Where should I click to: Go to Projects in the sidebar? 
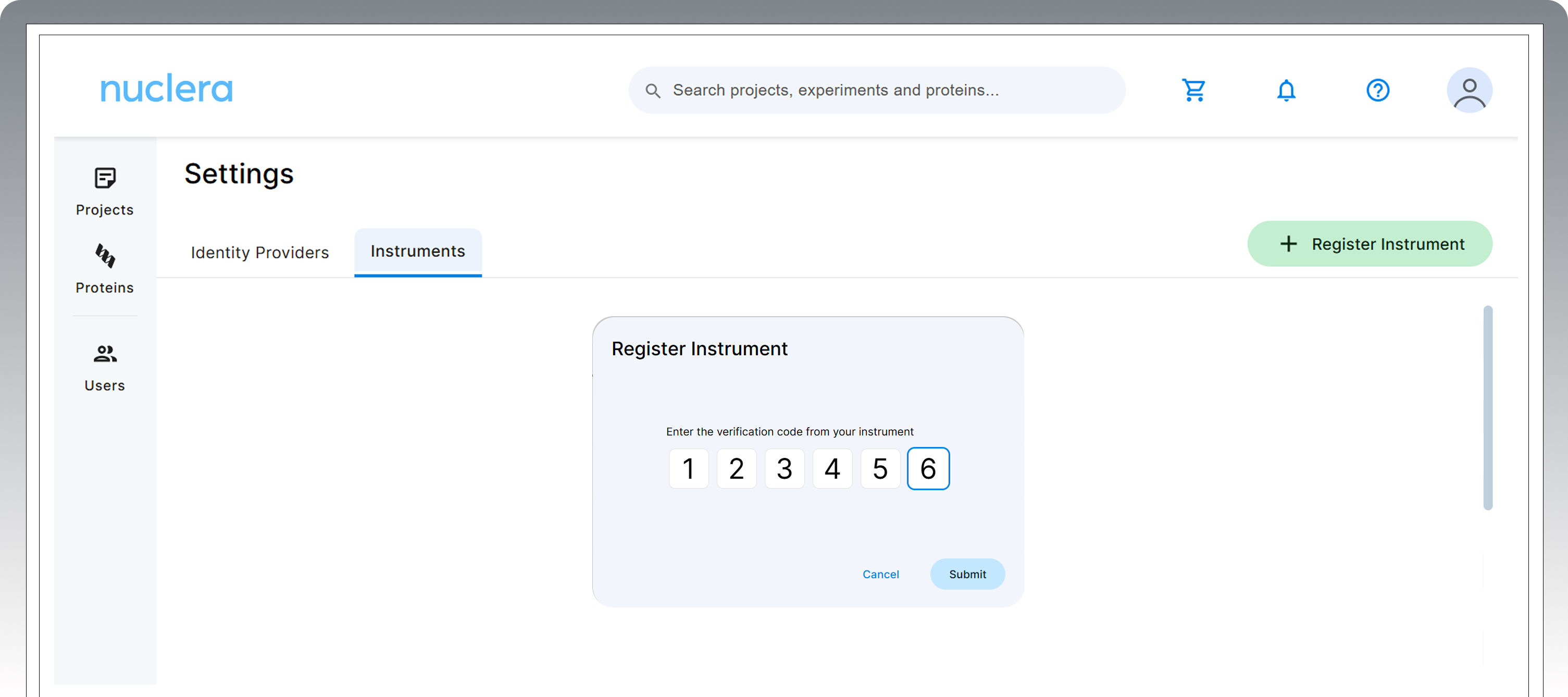(105, 192)
